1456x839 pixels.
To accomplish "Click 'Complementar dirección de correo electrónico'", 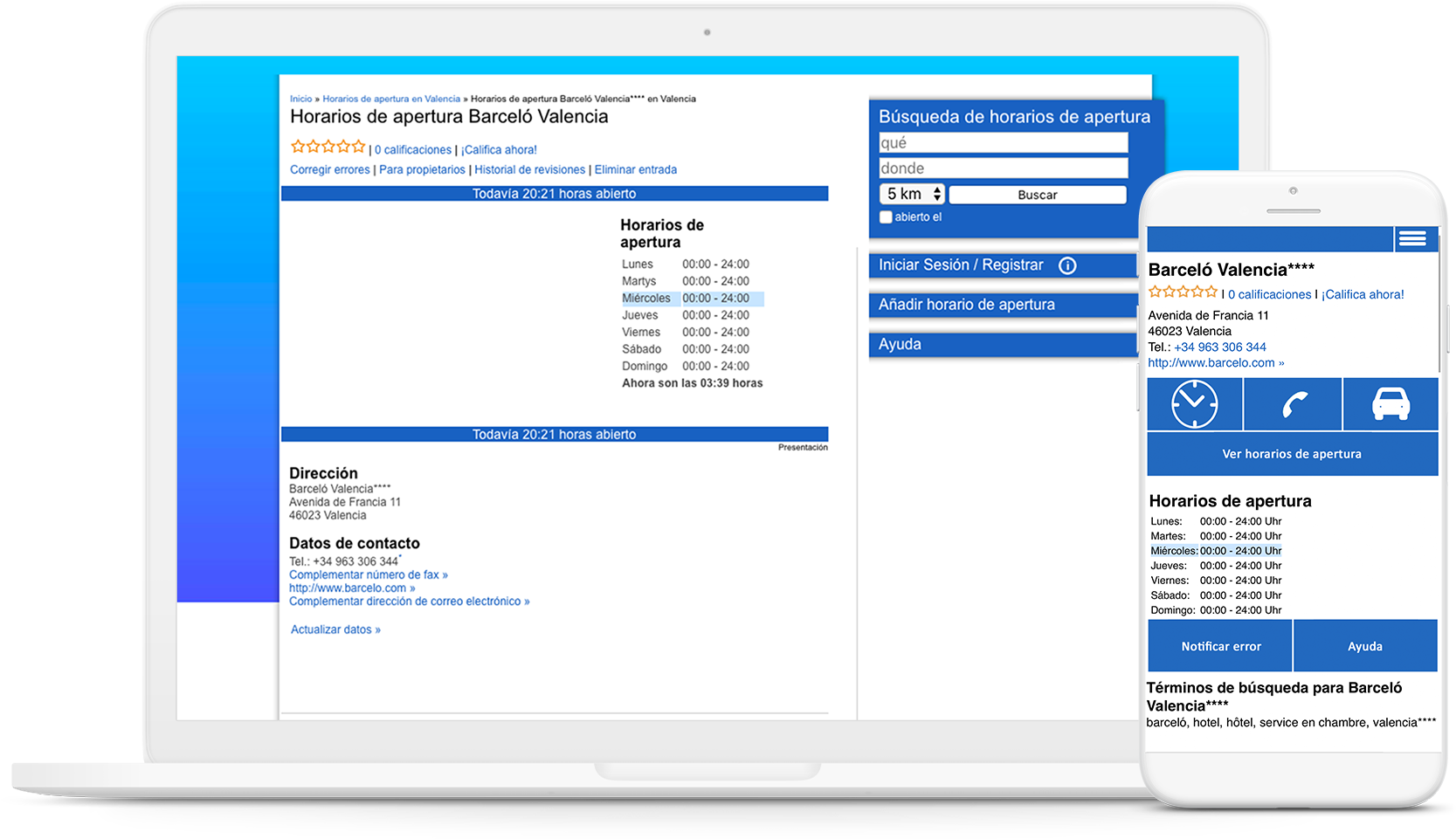I will click(410, 601).
